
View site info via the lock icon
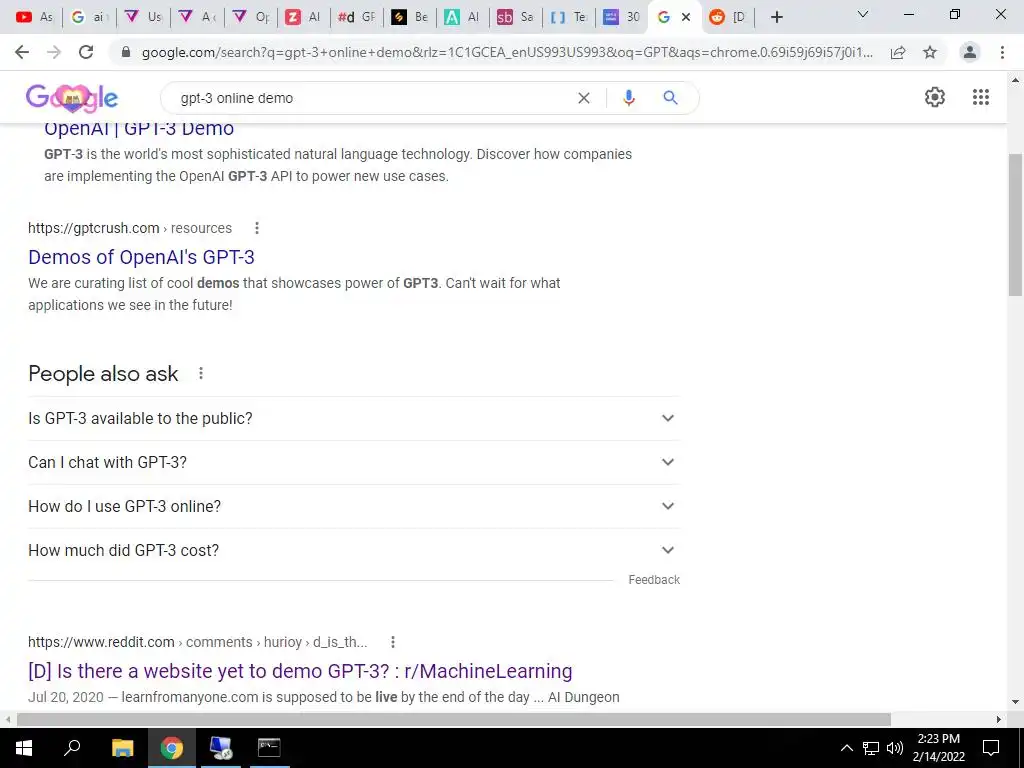pos(127,52)
